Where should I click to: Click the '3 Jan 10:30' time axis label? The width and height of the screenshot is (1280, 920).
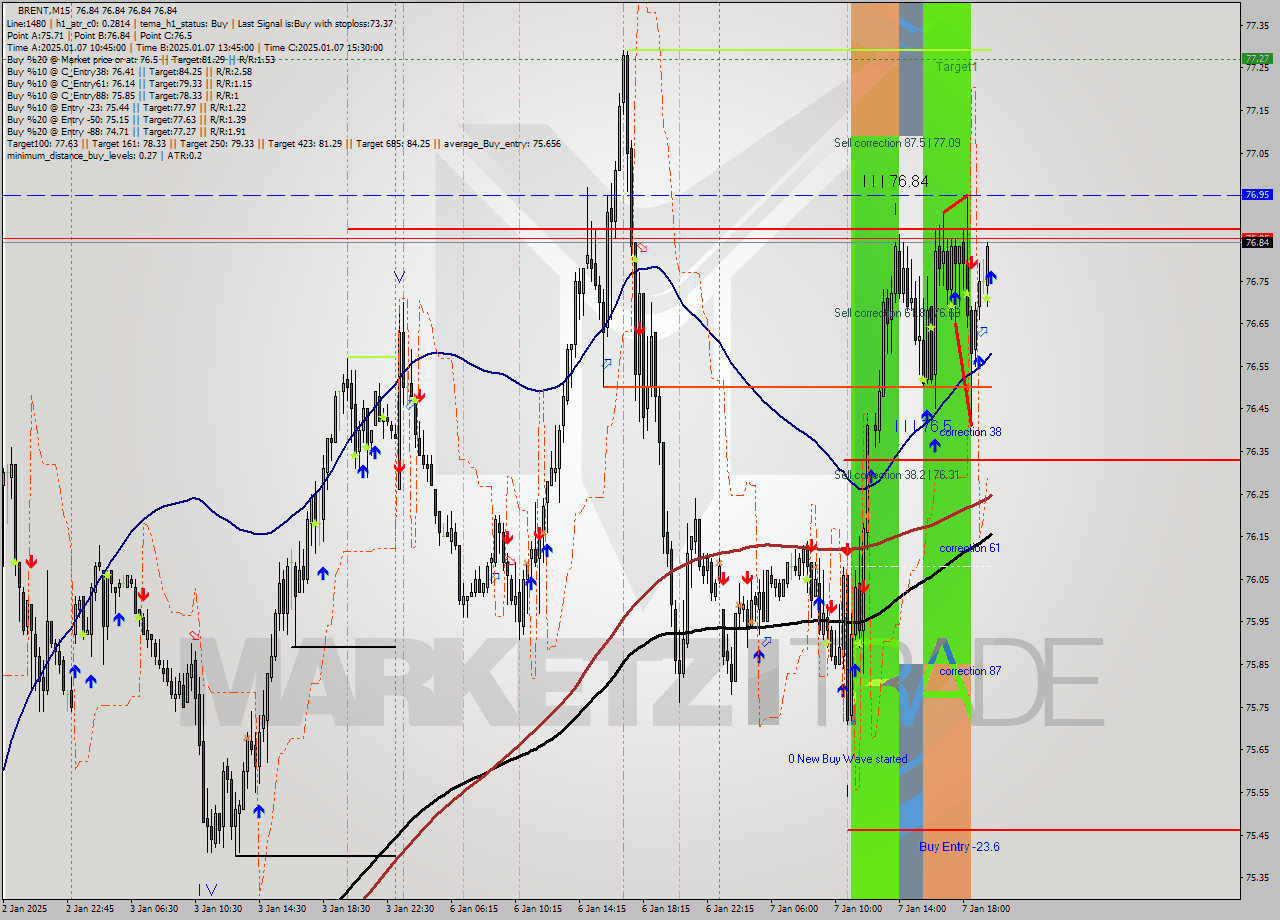[217, 909]
